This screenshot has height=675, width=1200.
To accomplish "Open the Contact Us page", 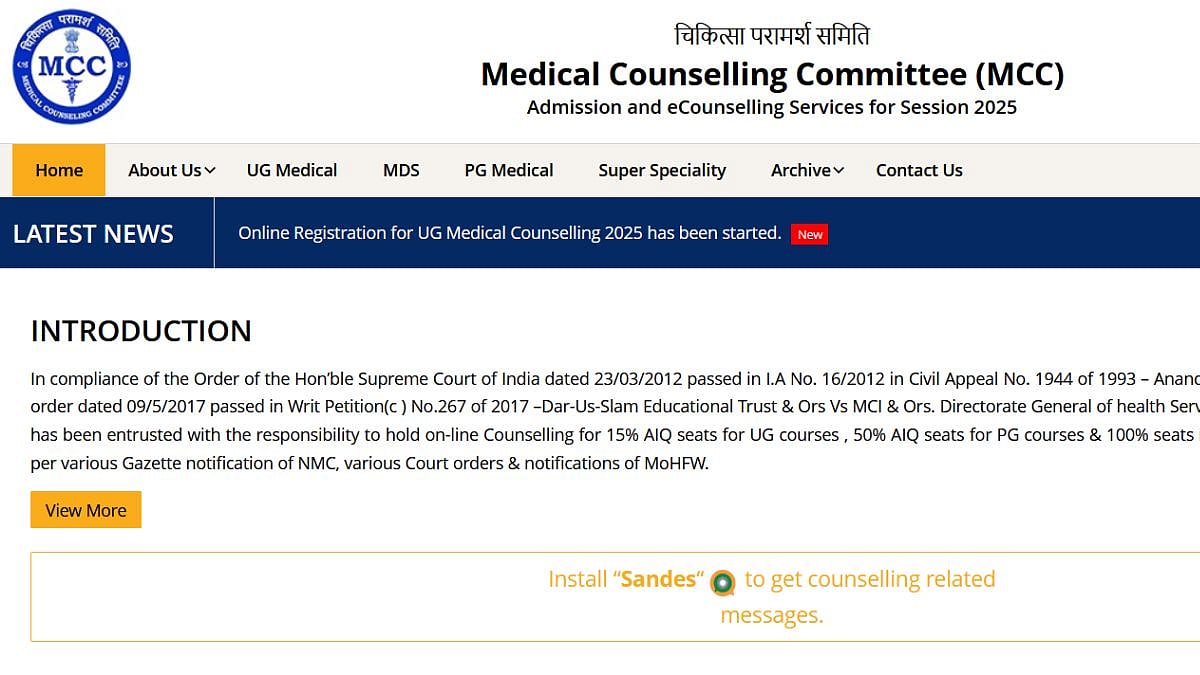I will (918, 170).
